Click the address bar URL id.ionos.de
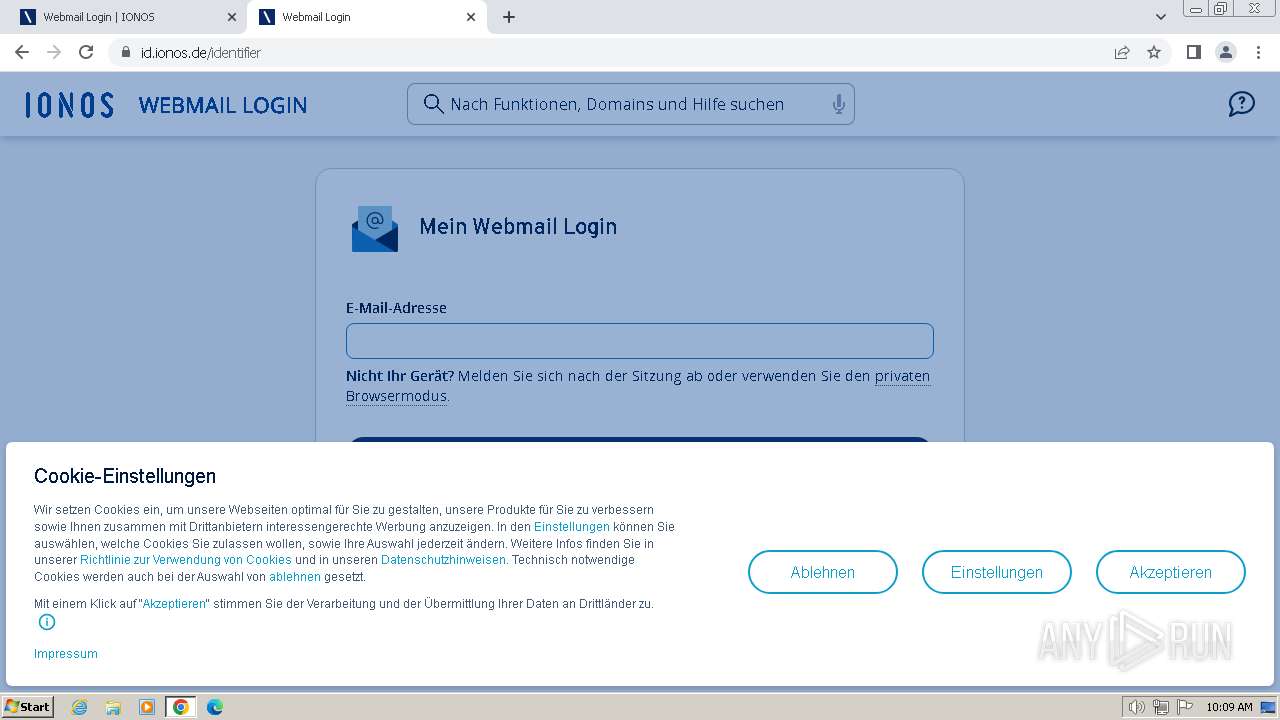This screenshot has width=1280, height=720. coord(201,53)
